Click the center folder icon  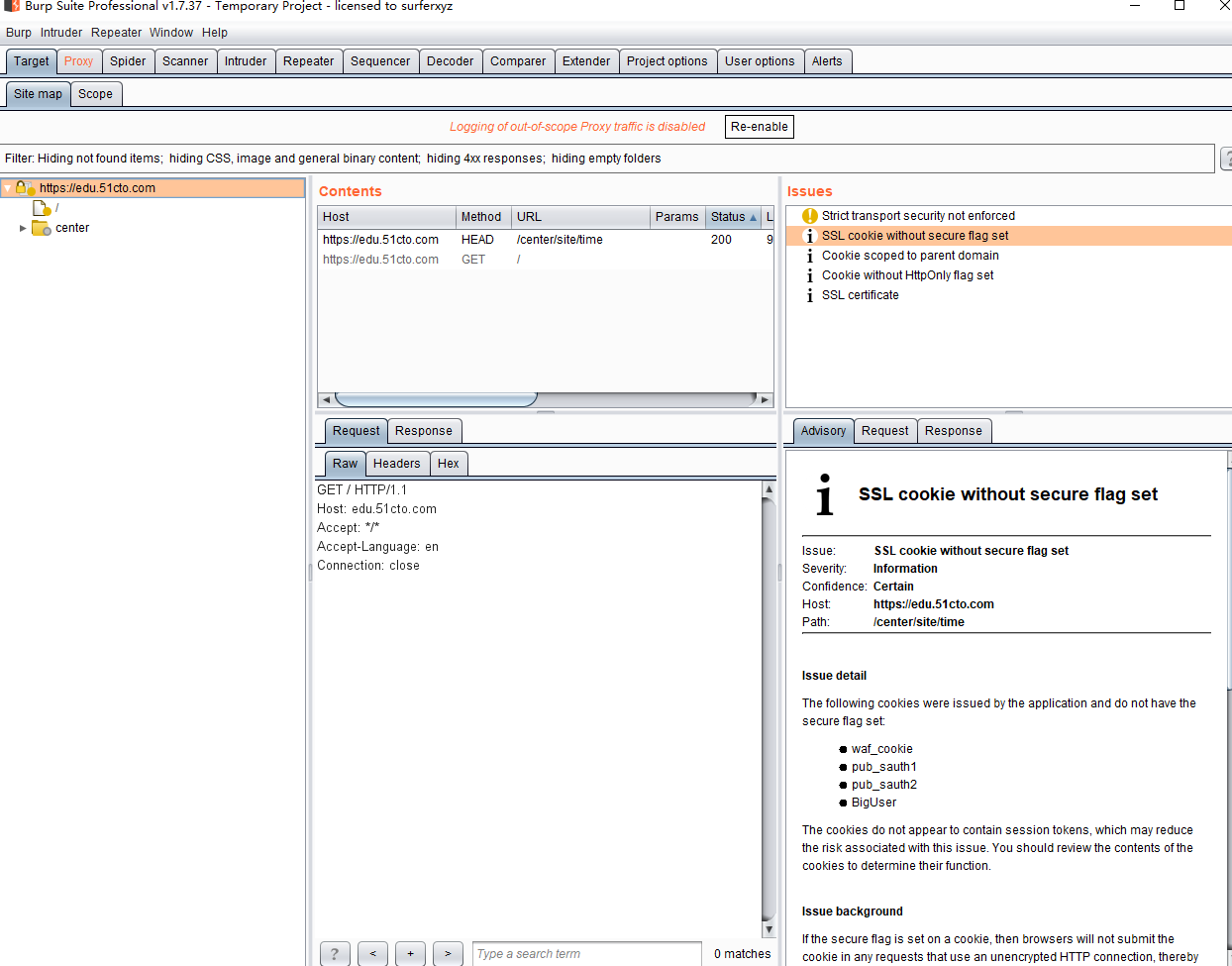pyautogui.click(x=42, y=228)
